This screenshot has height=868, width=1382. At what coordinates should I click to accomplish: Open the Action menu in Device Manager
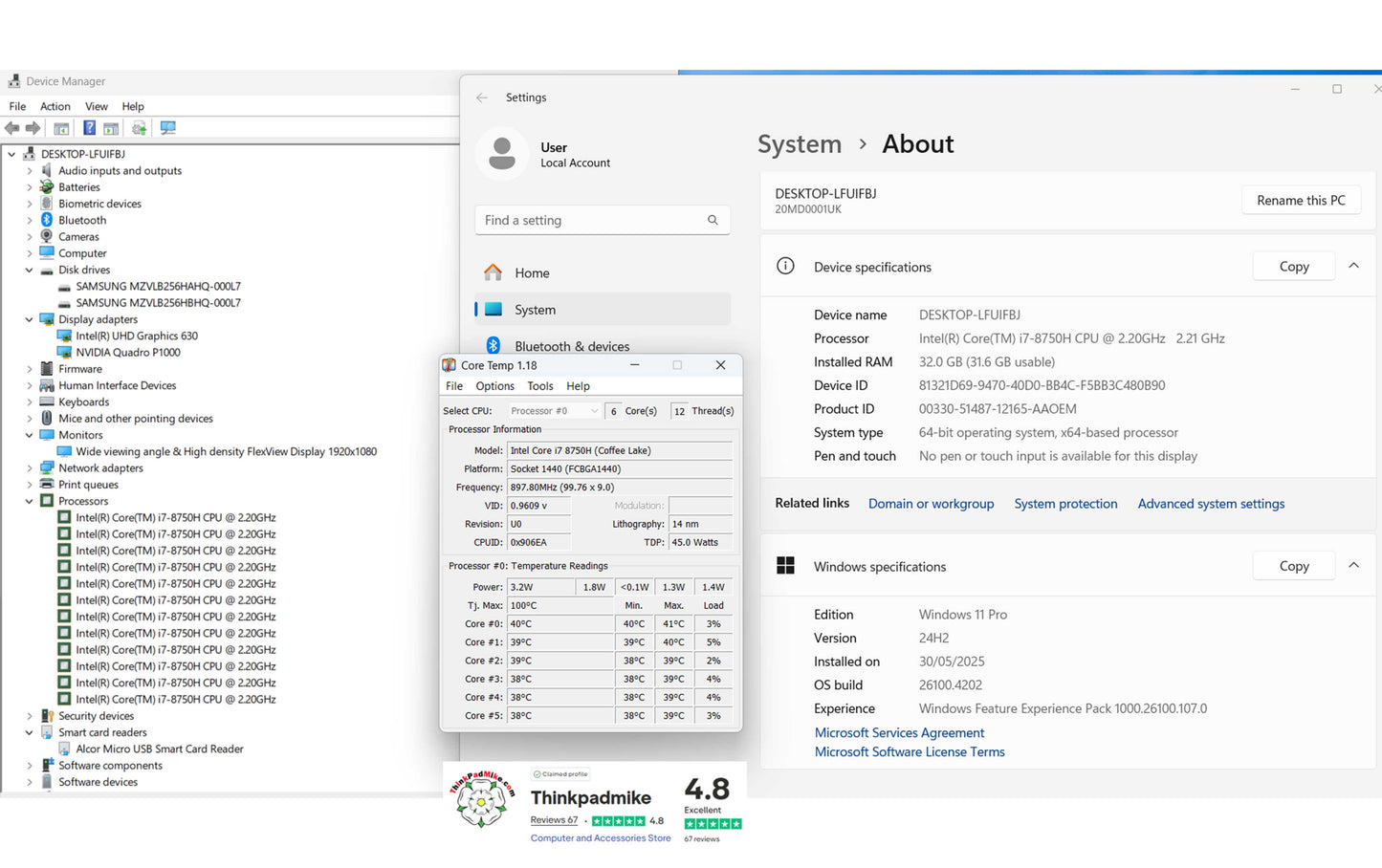(55, 106)
